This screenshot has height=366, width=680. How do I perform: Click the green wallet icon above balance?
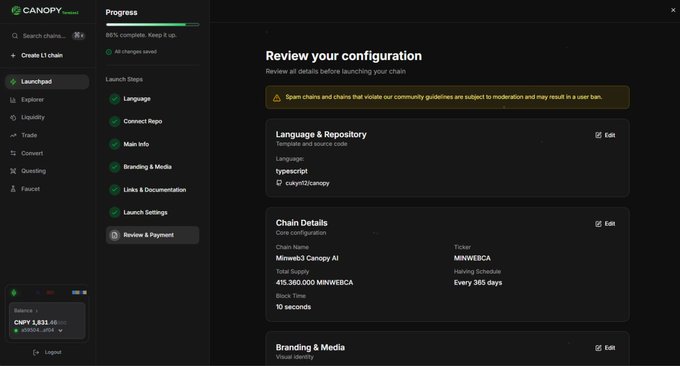(x=14, y=292)
